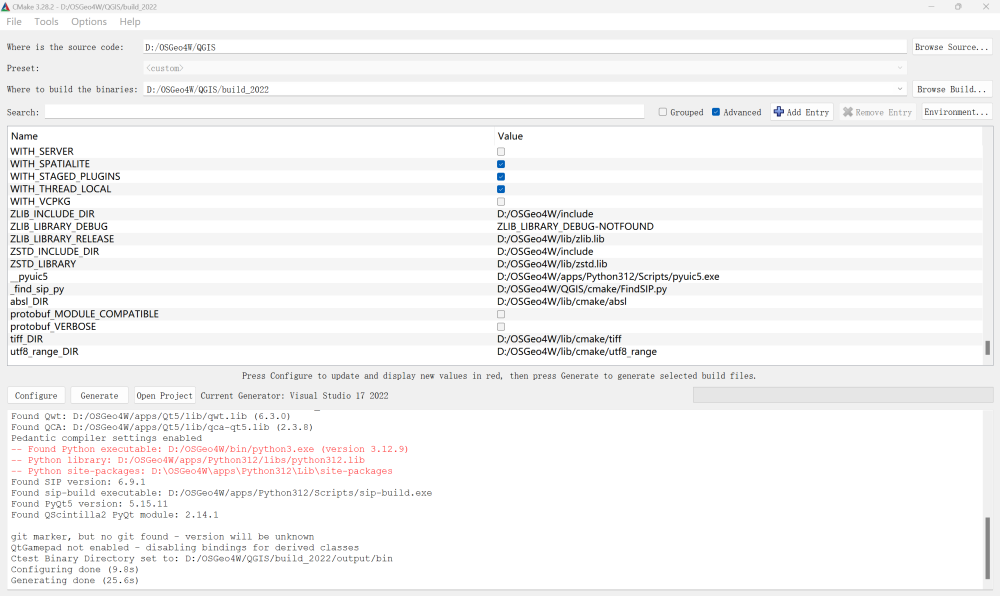Minimize the CMake window

point(931,6)
